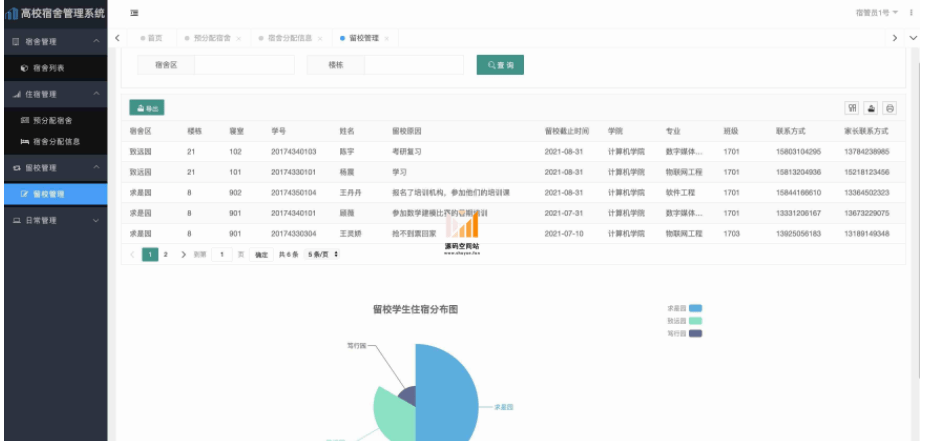
Task: Open 预分配宿舍 in the sidebar
Action: (56, 121)
